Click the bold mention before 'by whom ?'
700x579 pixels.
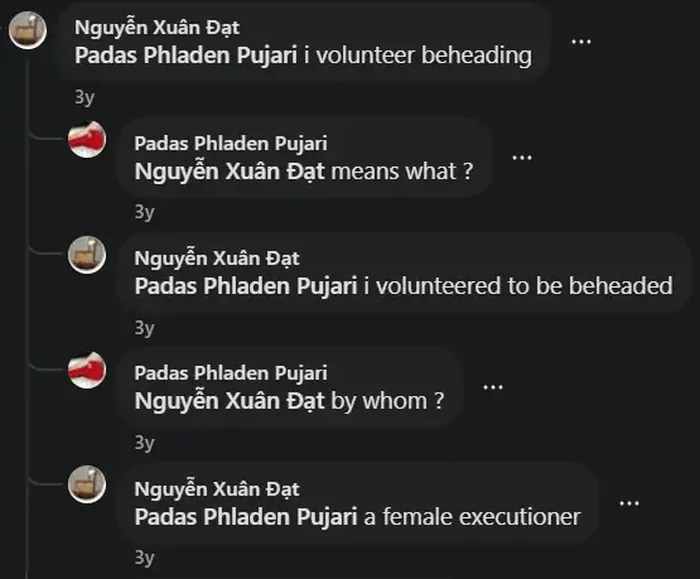[229, 401]
